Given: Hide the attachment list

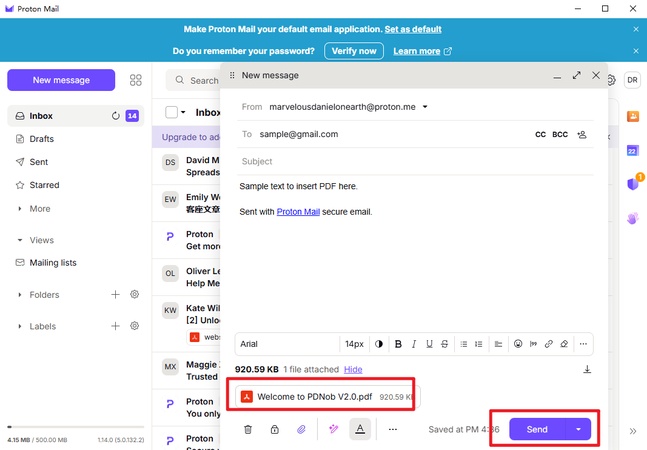Looking at the screenshot, I should click(x=353, y=370).
